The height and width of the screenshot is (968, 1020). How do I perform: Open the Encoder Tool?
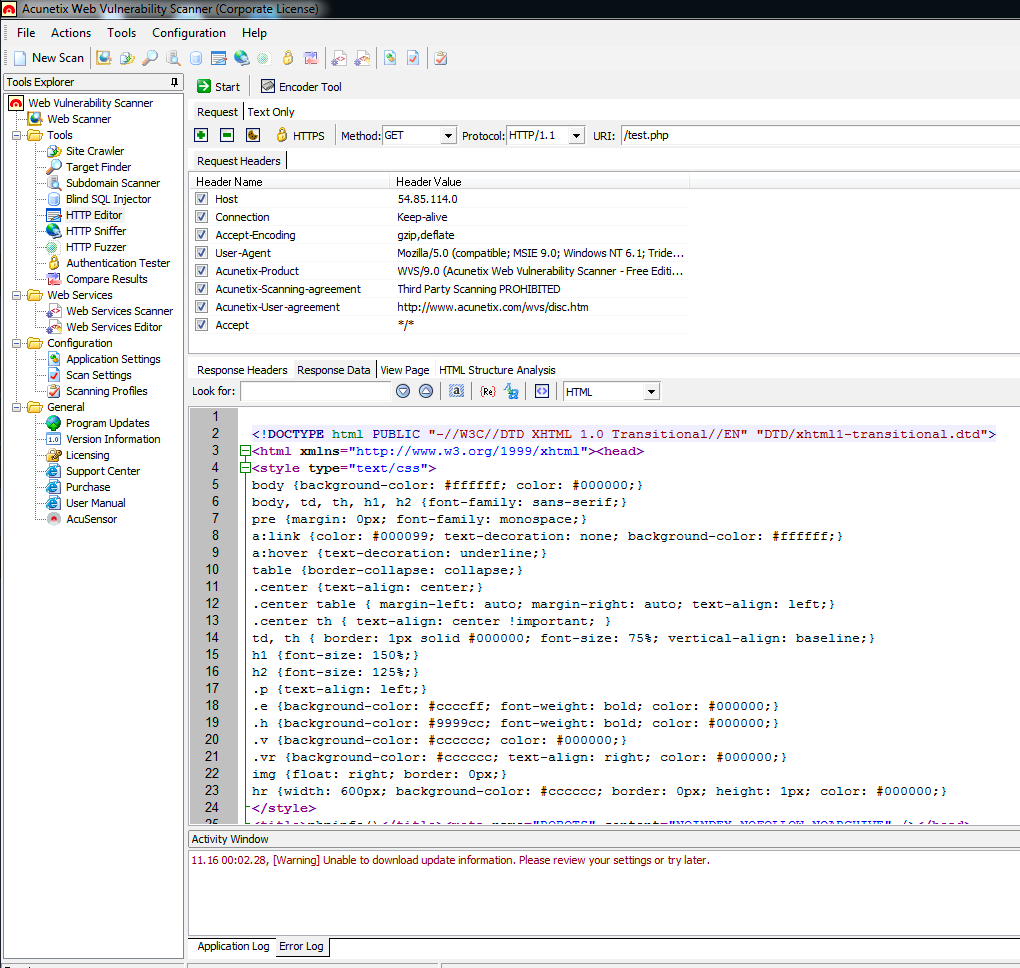click(301, 87)
